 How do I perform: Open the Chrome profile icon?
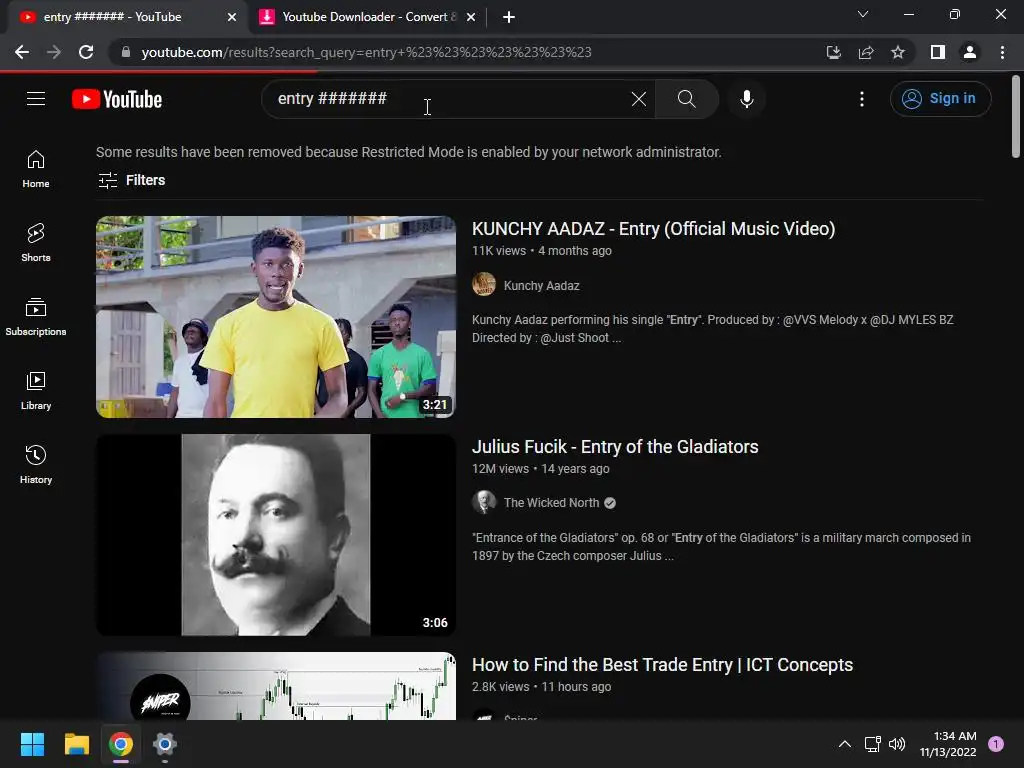[x=970, y=52]
